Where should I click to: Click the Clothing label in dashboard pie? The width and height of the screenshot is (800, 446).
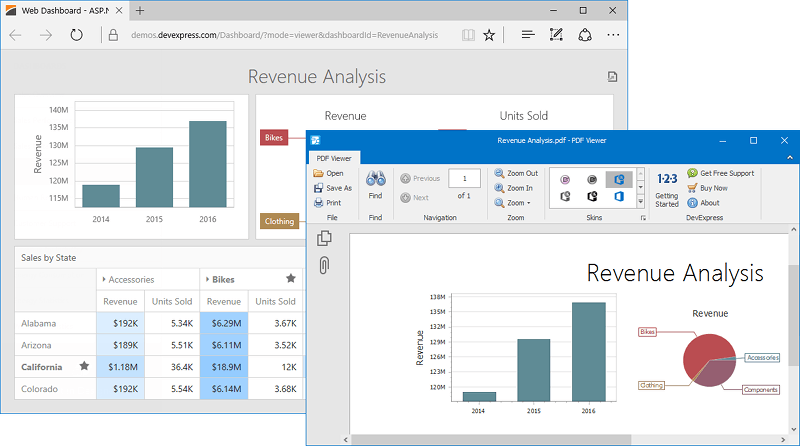coord(280,221)
